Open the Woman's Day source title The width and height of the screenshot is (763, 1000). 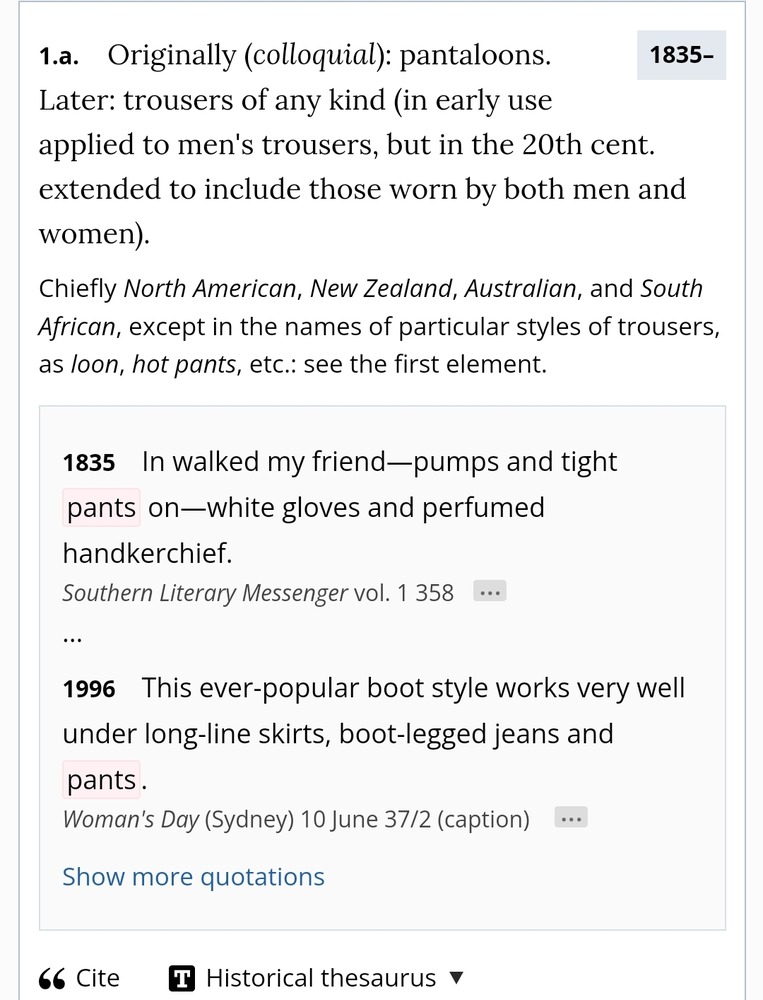click(131, 820)
